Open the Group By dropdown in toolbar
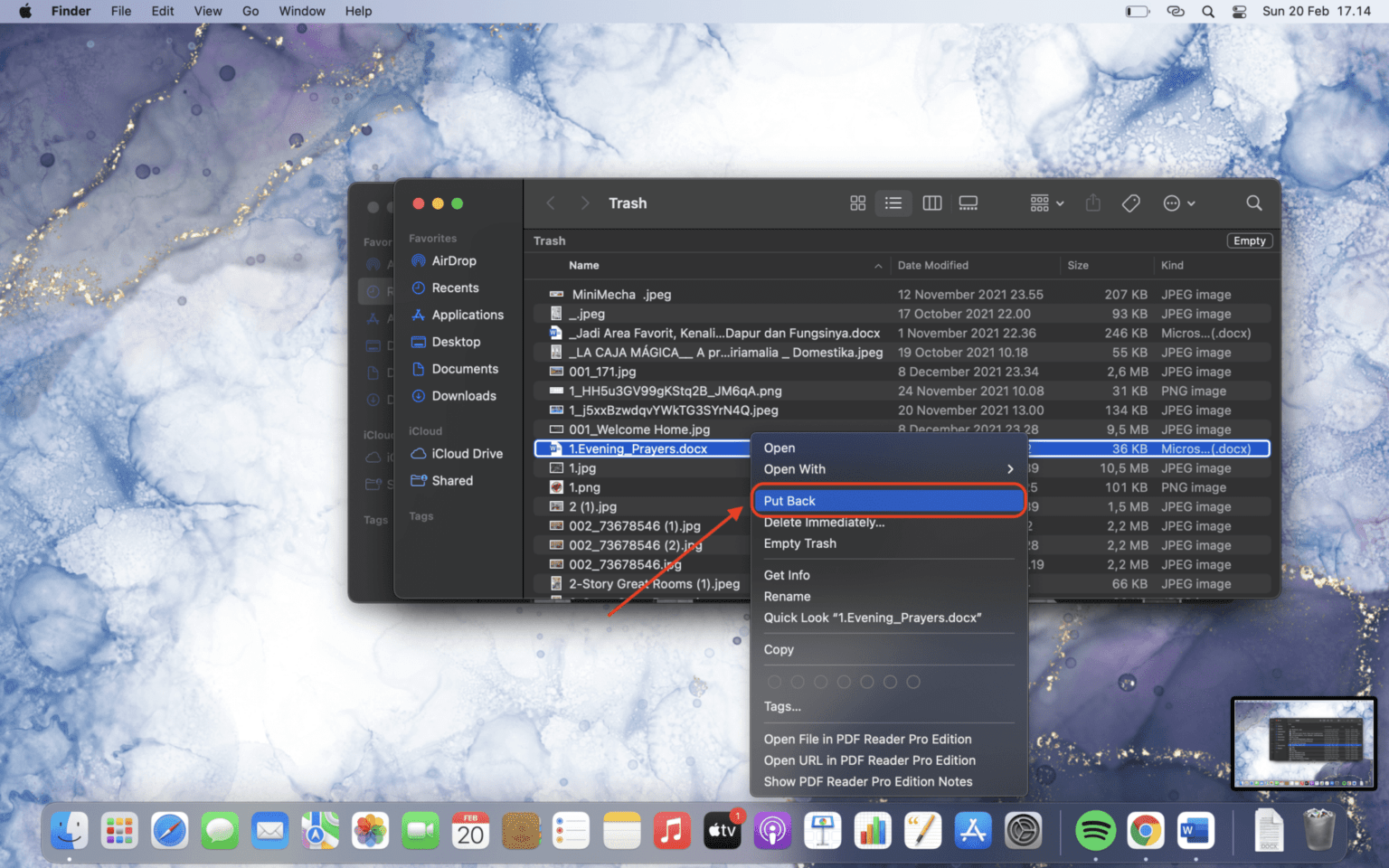Screen dimensions: 1389x868 coord(1047,203)
